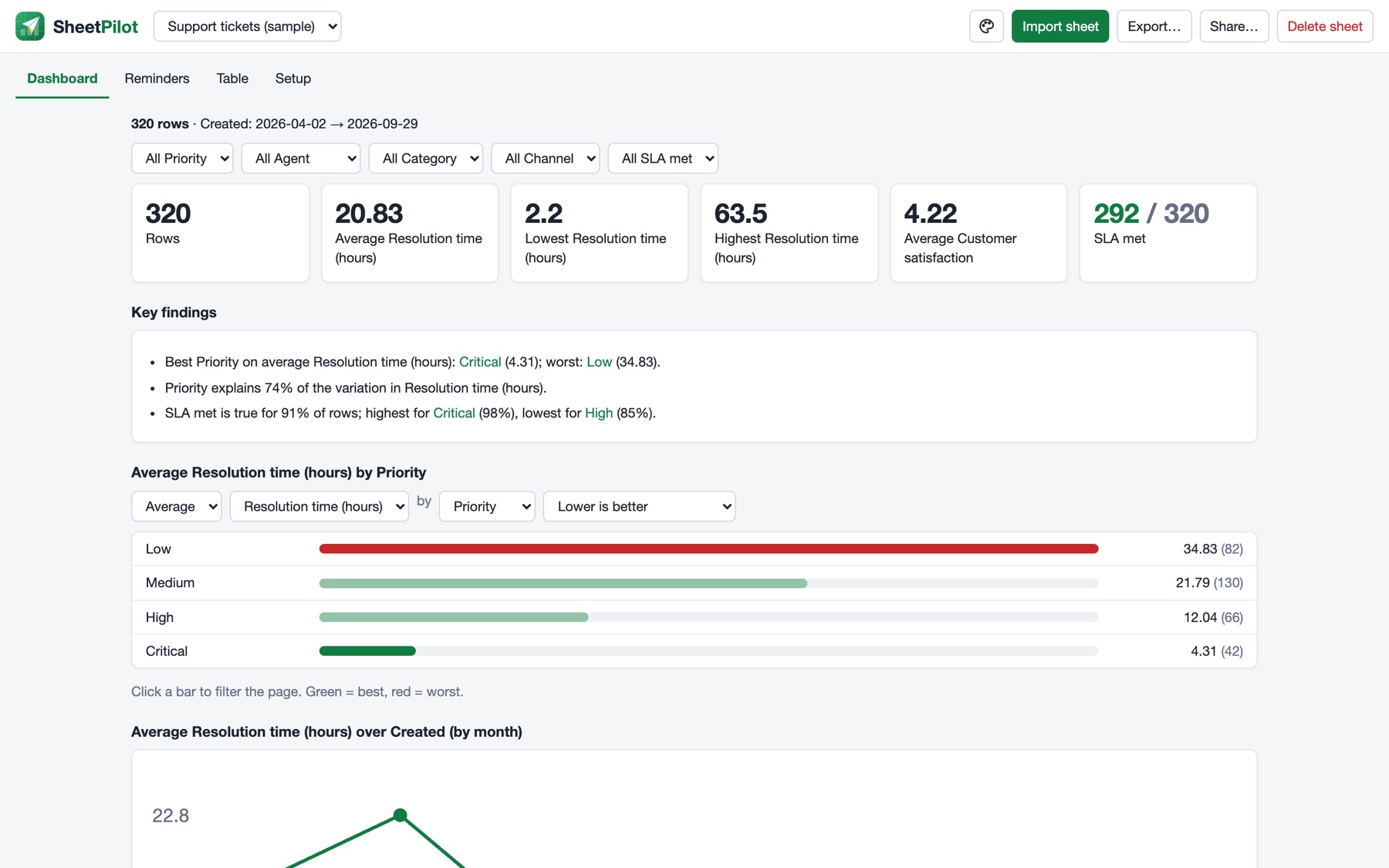Change the Average aggregation dropdown
The image size is (1389, 868).
coord(177,506)
